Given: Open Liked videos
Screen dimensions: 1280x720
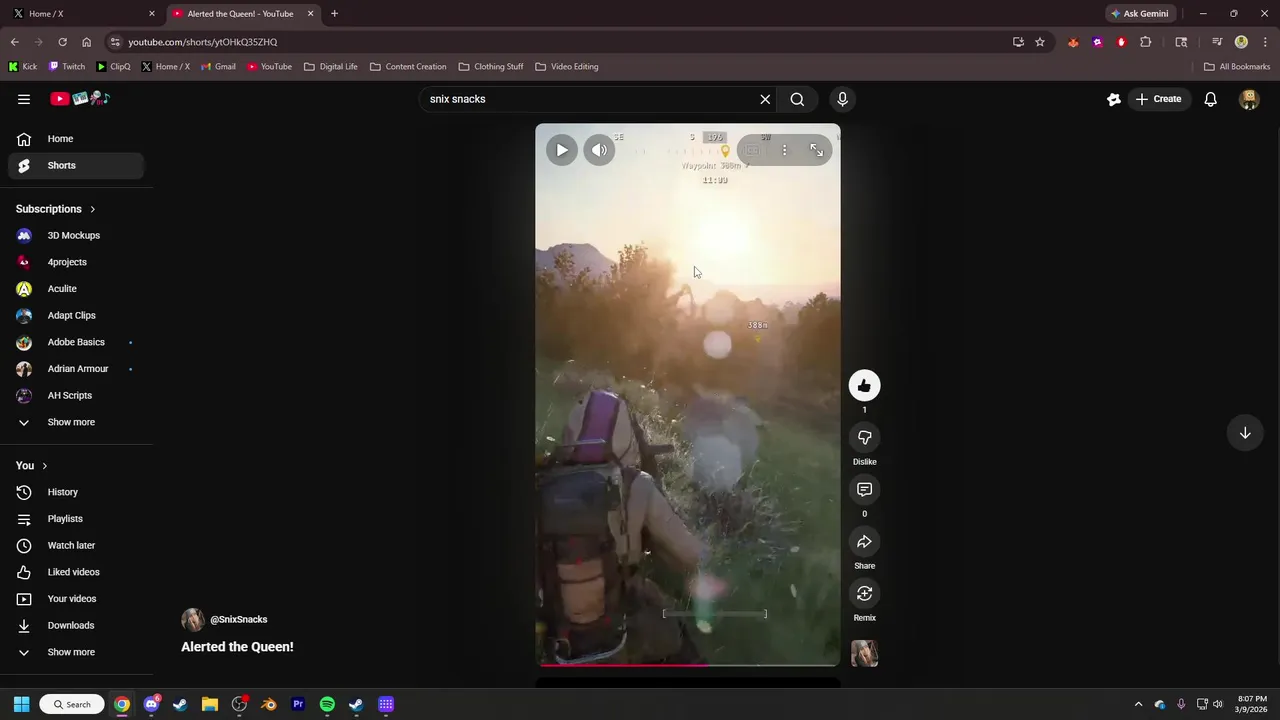Looking at the screenshot, I should (x=76, y=572).
